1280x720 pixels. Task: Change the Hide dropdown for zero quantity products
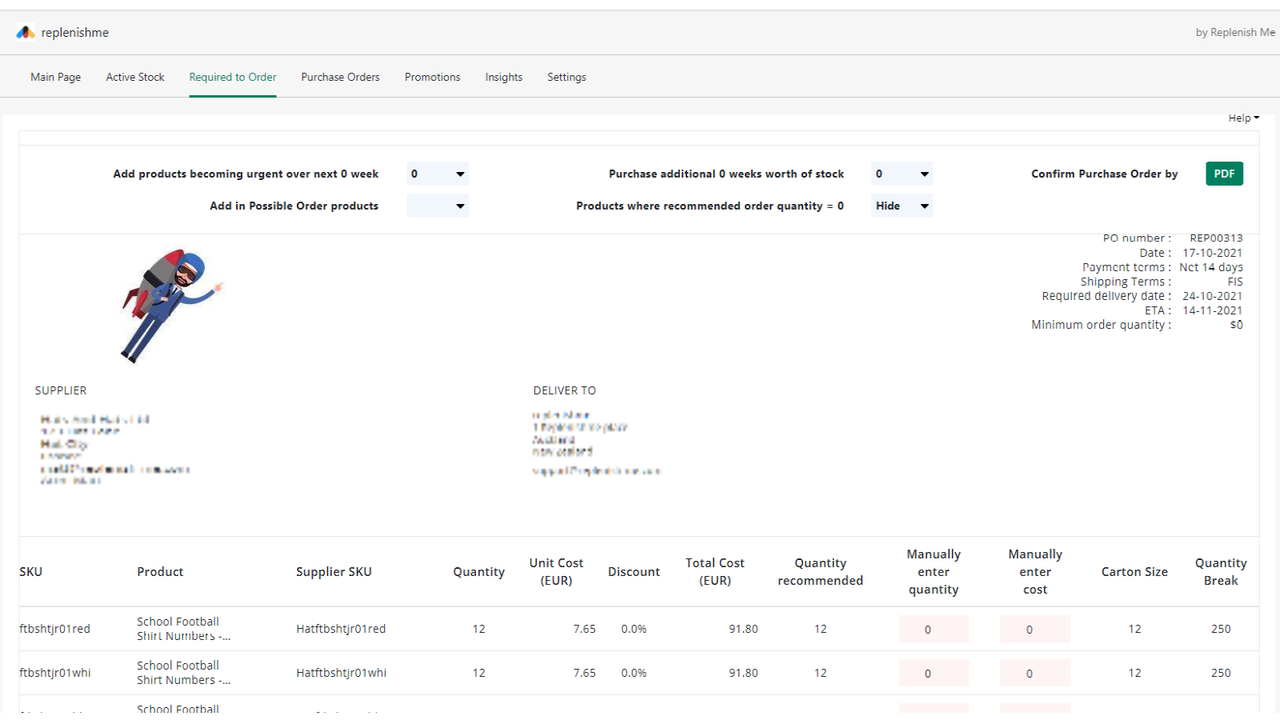click(x=901, y=206)
